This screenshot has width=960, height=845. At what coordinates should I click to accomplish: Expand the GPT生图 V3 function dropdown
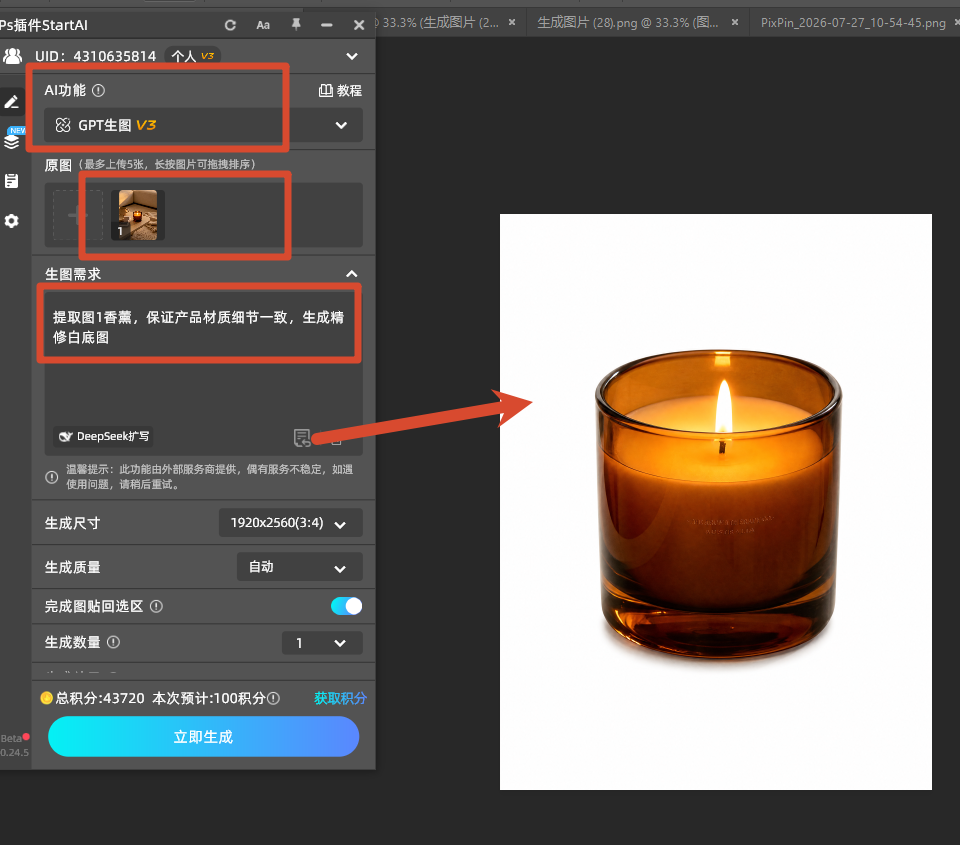point(203,125)
